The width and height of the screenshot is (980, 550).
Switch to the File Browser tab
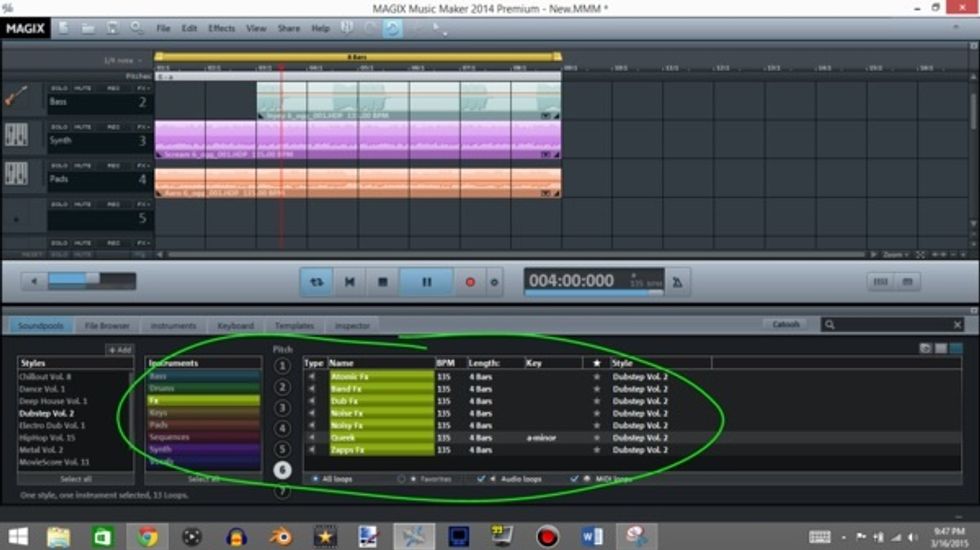pyautogui.click(x=107, y=326)
